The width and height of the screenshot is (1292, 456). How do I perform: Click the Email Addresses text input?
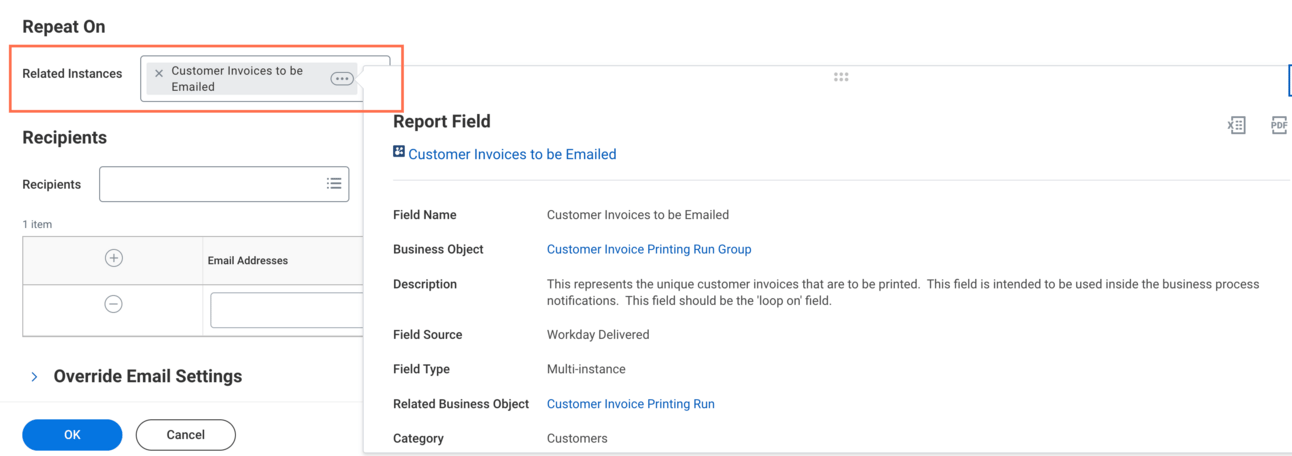(x=286, y=310)
